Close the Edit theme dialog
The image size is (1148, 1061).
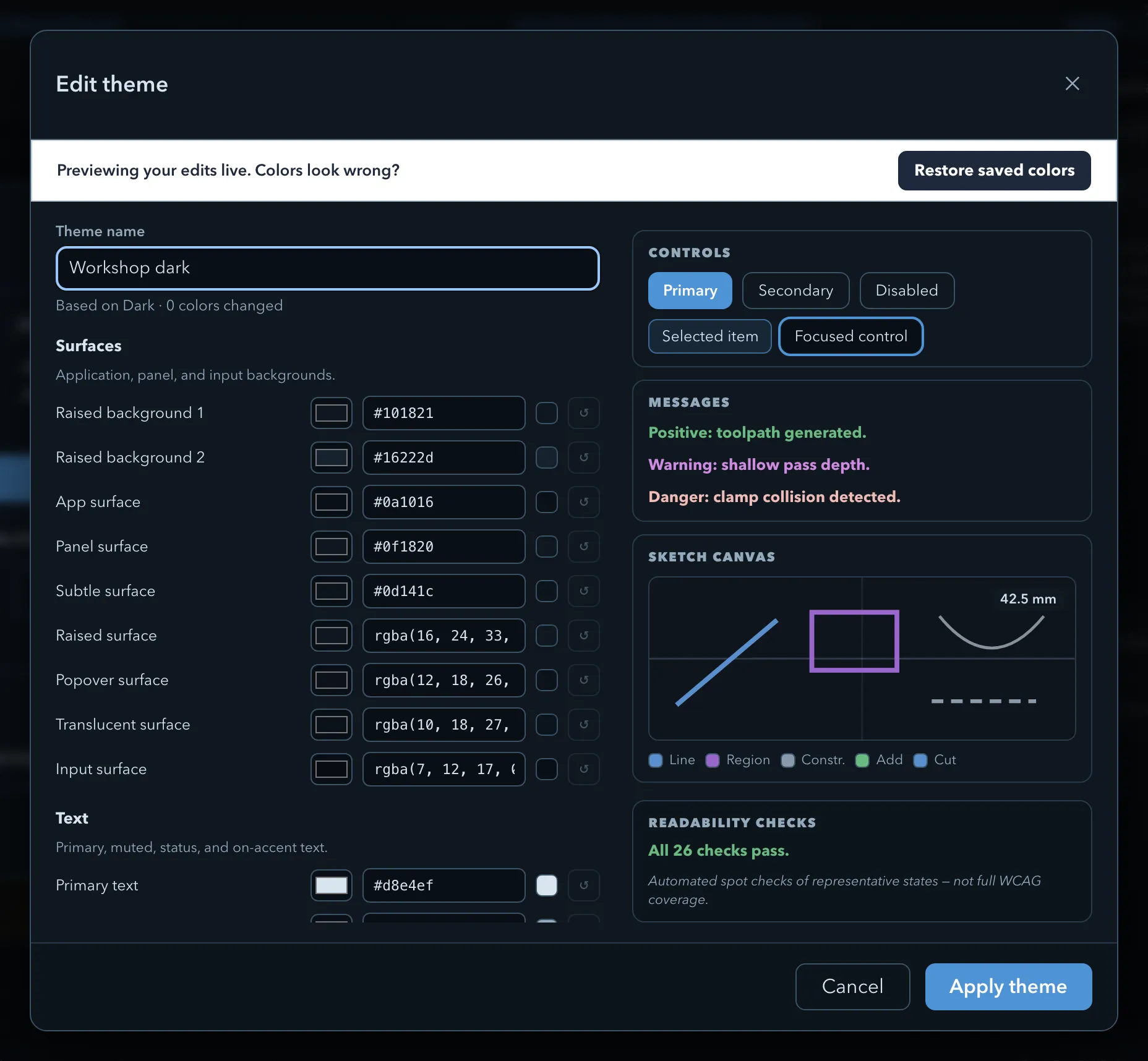click(1072, 83)
